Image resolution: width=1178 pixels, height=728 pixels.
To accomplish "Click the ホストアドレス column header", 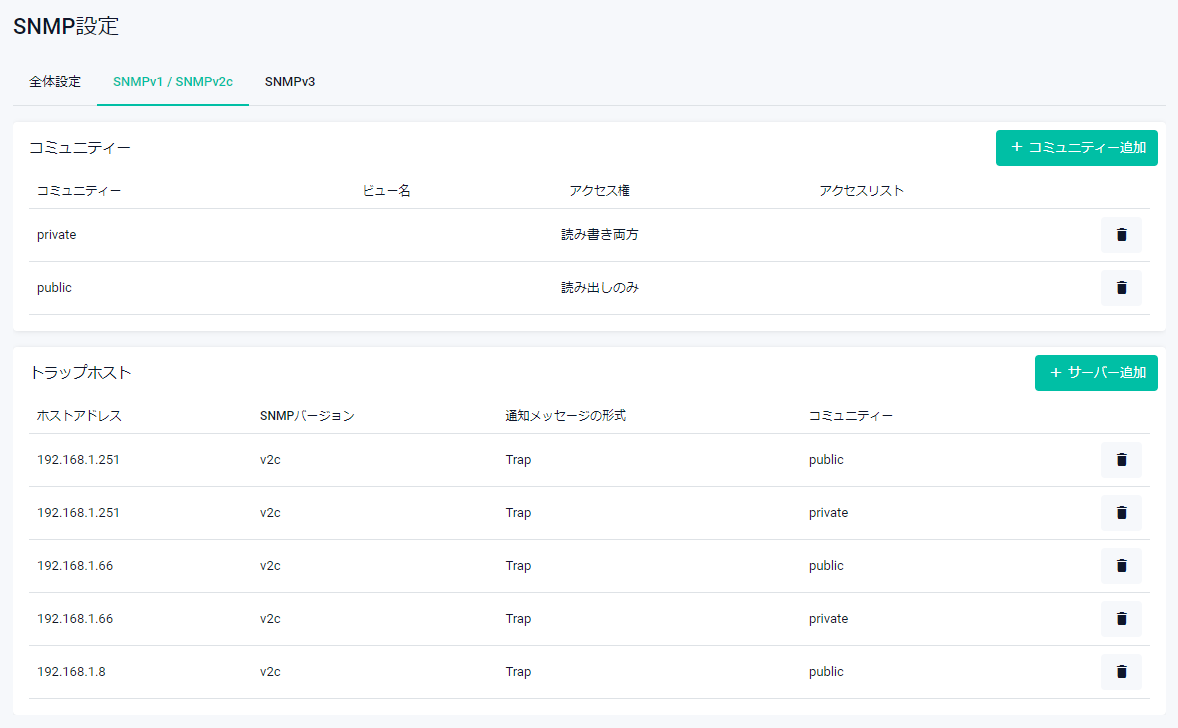I will click(x=79, y=416).
